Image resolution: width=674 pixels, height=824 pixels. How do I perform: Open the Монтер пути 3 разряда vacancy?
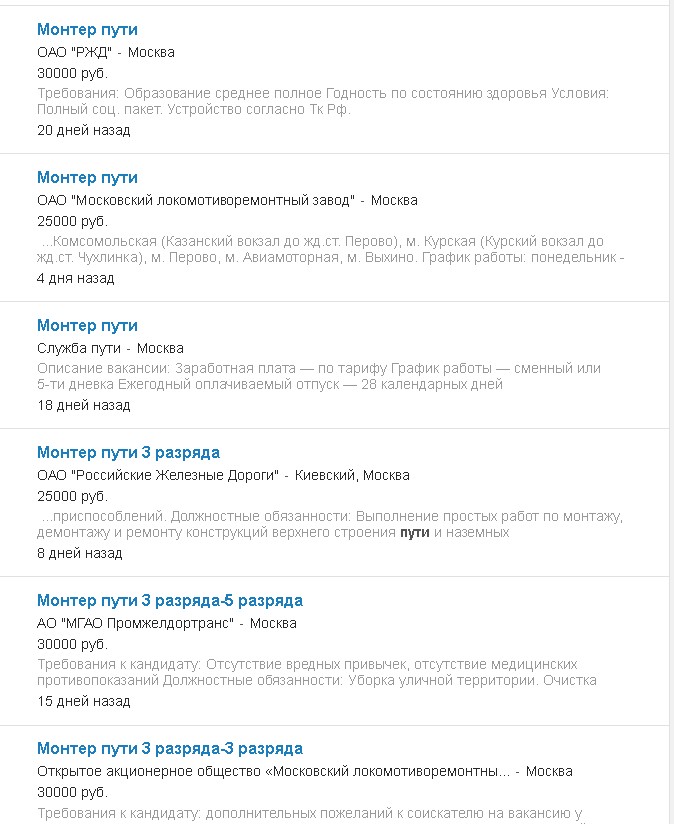pos(128,453)
